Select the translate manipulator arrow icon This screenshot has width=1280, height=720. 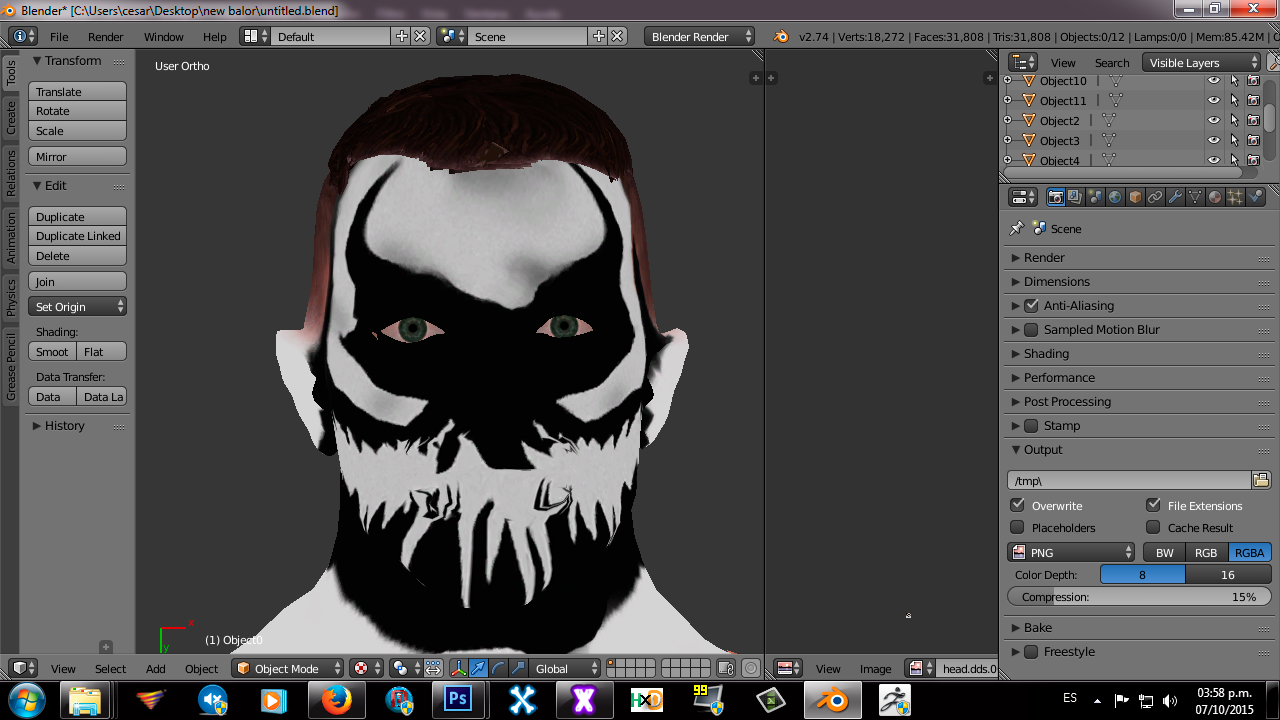479,668
